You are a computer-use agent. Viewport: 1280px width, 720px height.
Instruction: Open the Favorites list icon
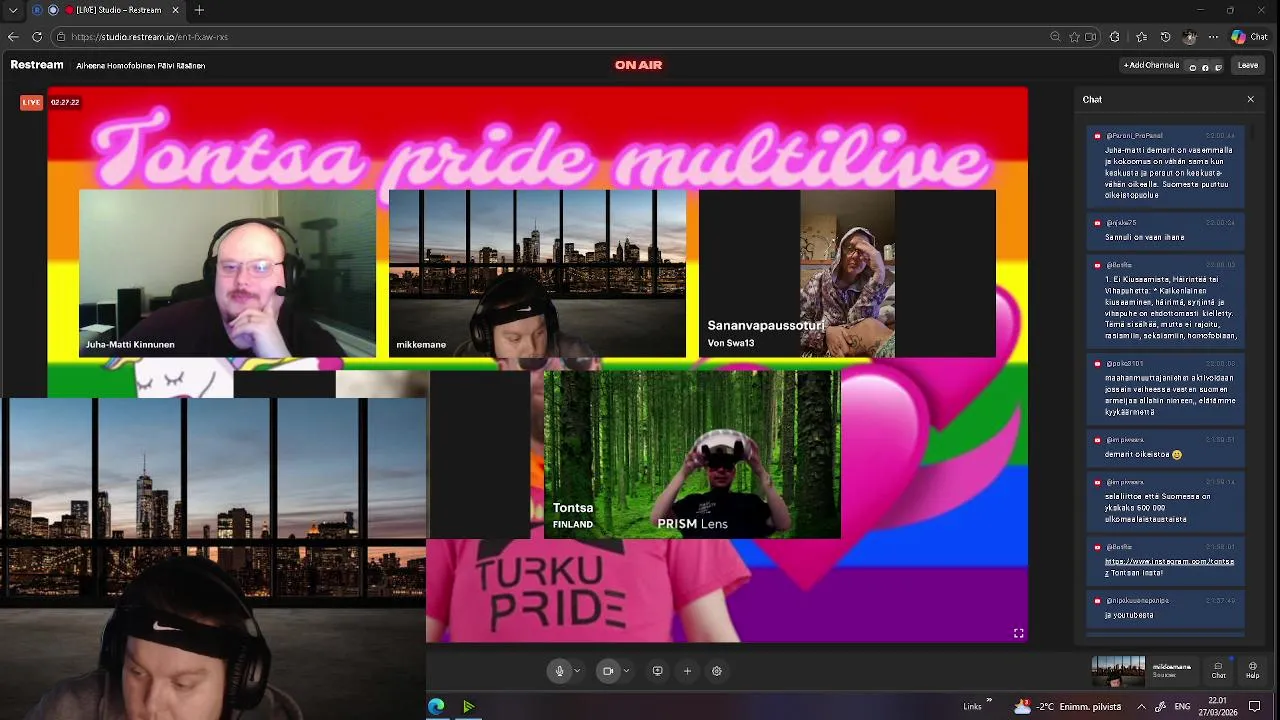pos(1141,37)
